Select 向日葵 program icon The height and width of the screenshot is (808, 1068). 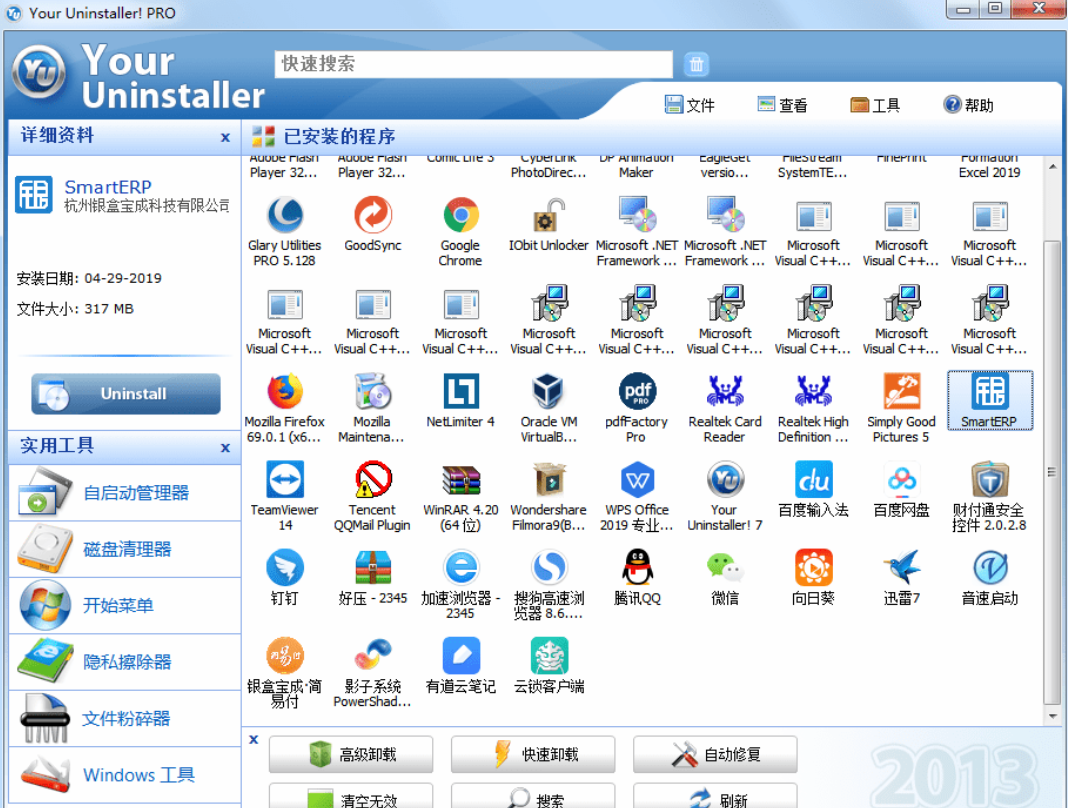pyautogui.click(x=813, y=568)
